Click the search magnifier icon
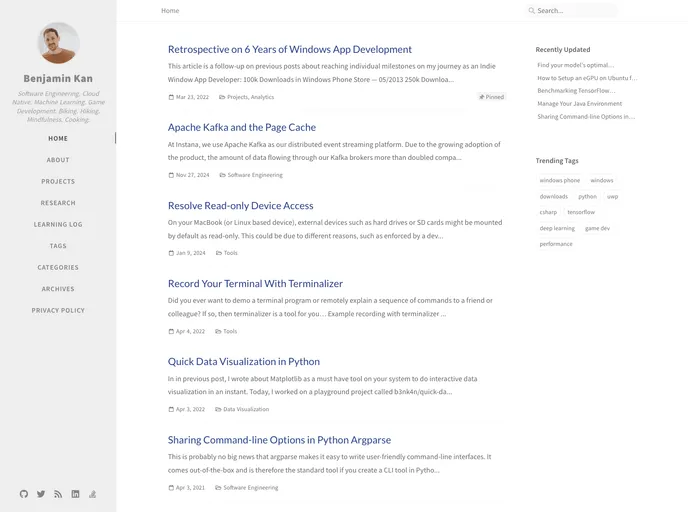 click(x=532, y=11)
